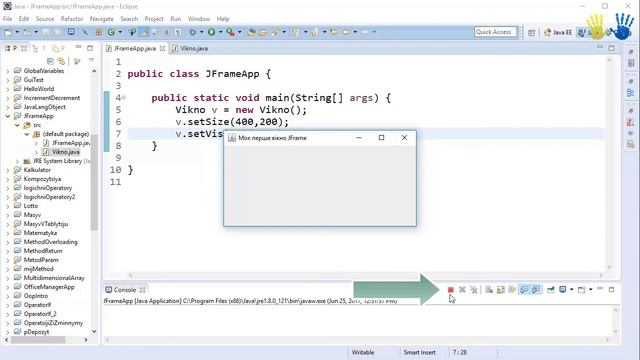Click the Debug bug icon in toolbar
This screenshot has height=360, width=640.
(192, 32)
